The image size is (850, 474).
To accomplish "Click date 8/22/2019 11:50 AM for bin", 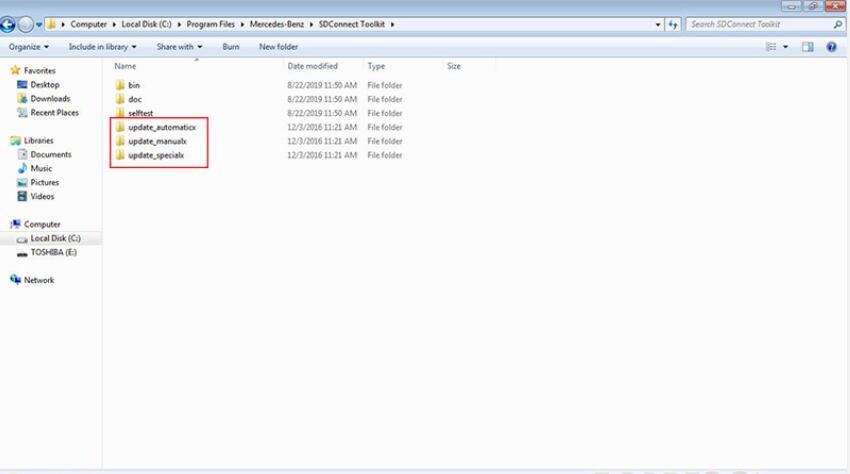I will pyautogui.click(x=322, y=85).
